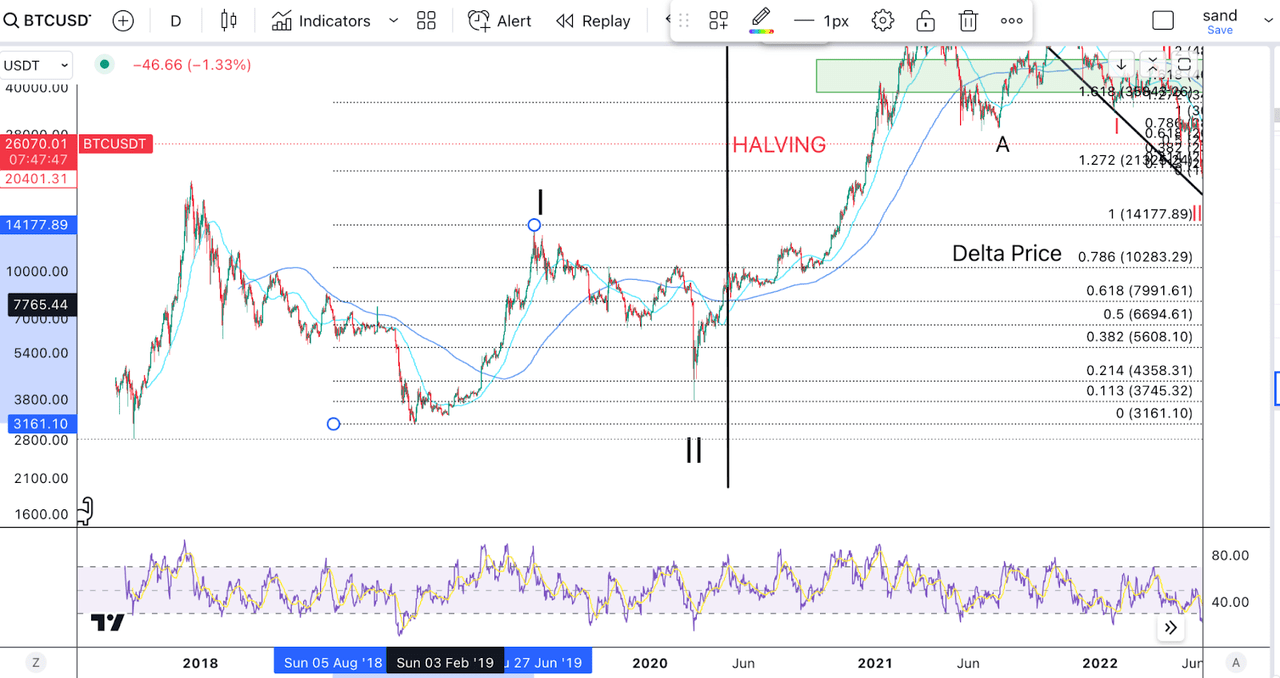This screenshot has width=1280, height=678.
Task: Add symbol with the plus circle icon
Action: click(123, 20)
